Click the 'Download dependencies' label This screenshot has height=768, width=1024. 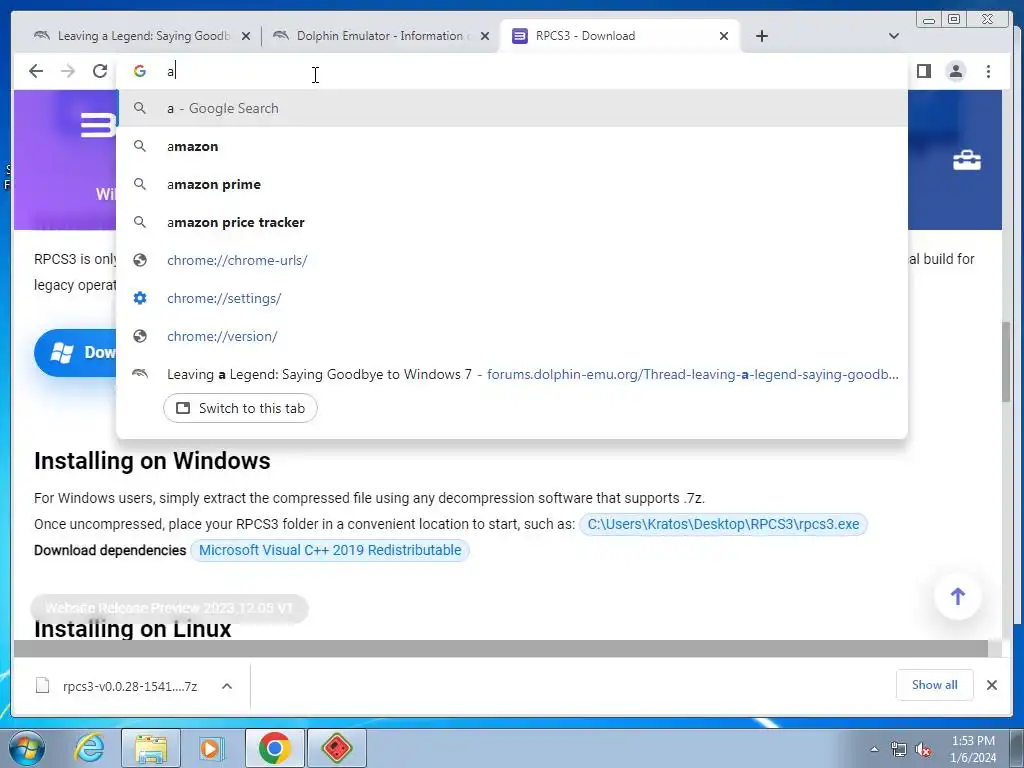110,551
